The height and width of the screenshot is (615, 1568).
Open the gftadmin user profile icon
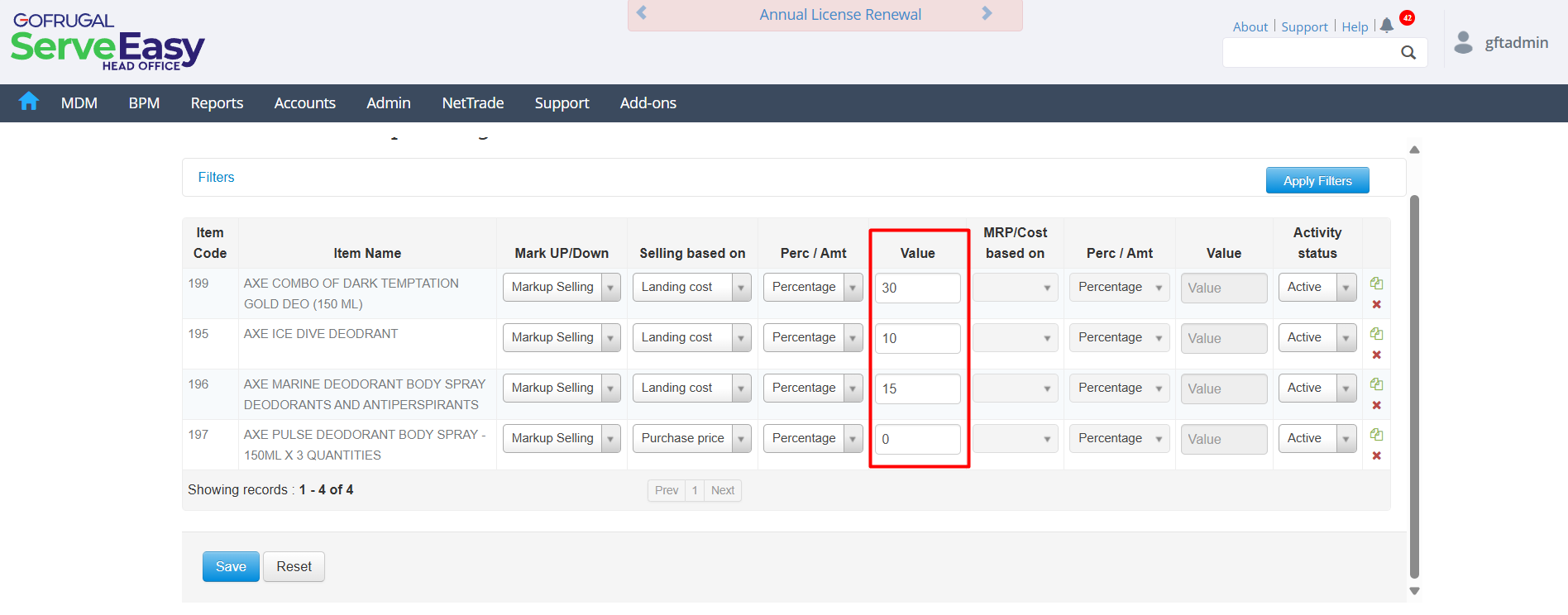click(1463, 42)
